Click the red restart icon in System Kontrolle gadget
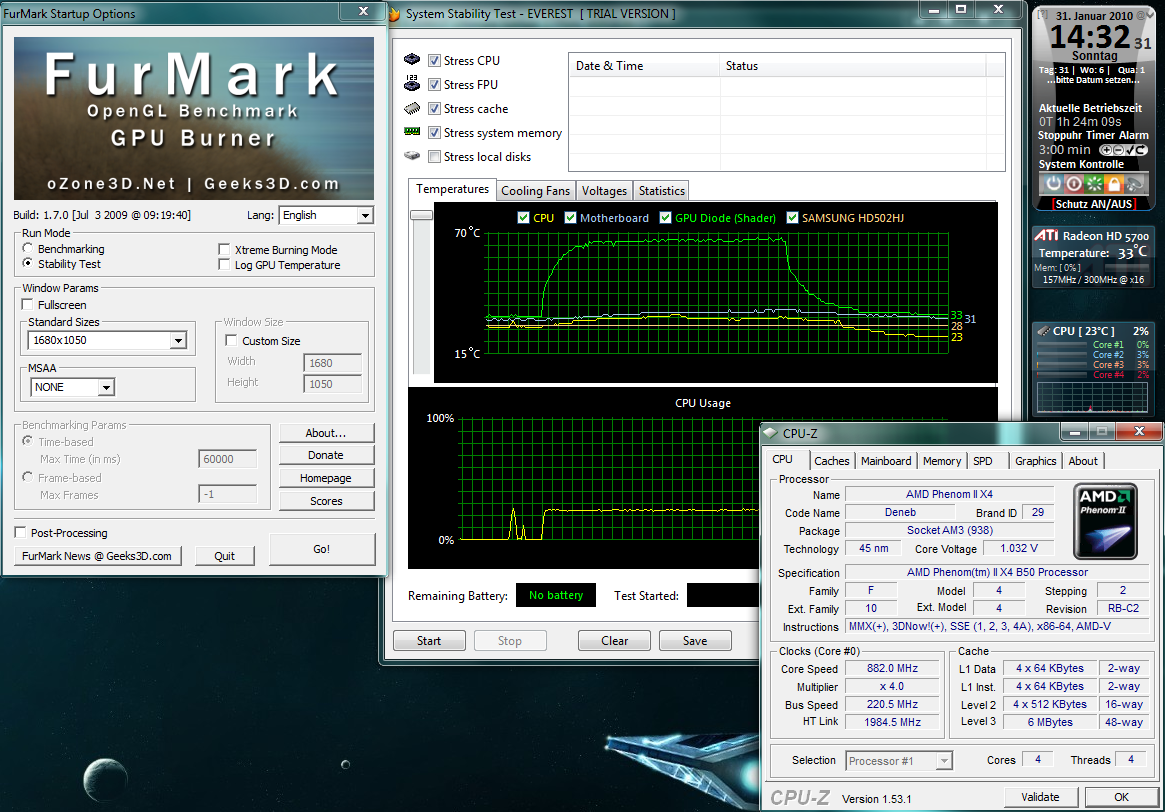This screenshot has height=812, width=1165. pos(1074,183)
